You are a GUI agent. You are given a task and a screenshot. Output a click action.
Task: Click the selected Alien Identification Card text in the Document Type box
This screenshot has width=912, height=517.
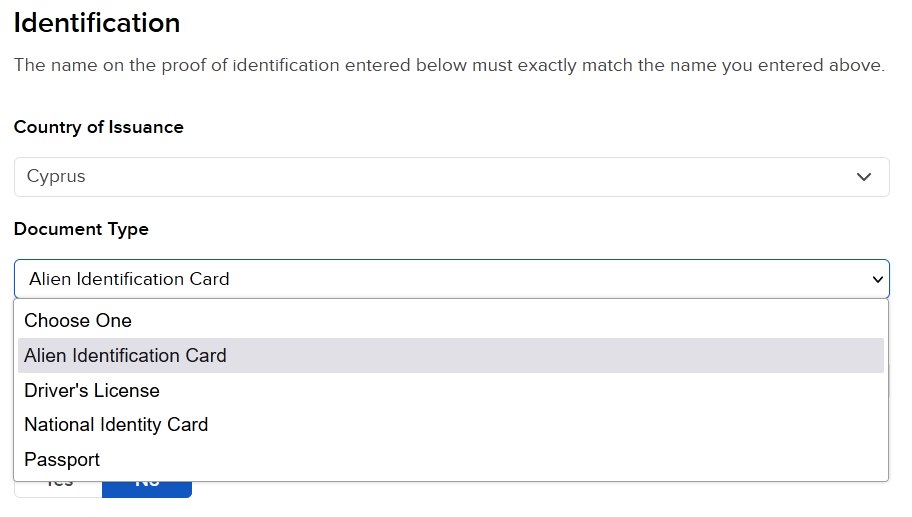(x=129, y=279)
